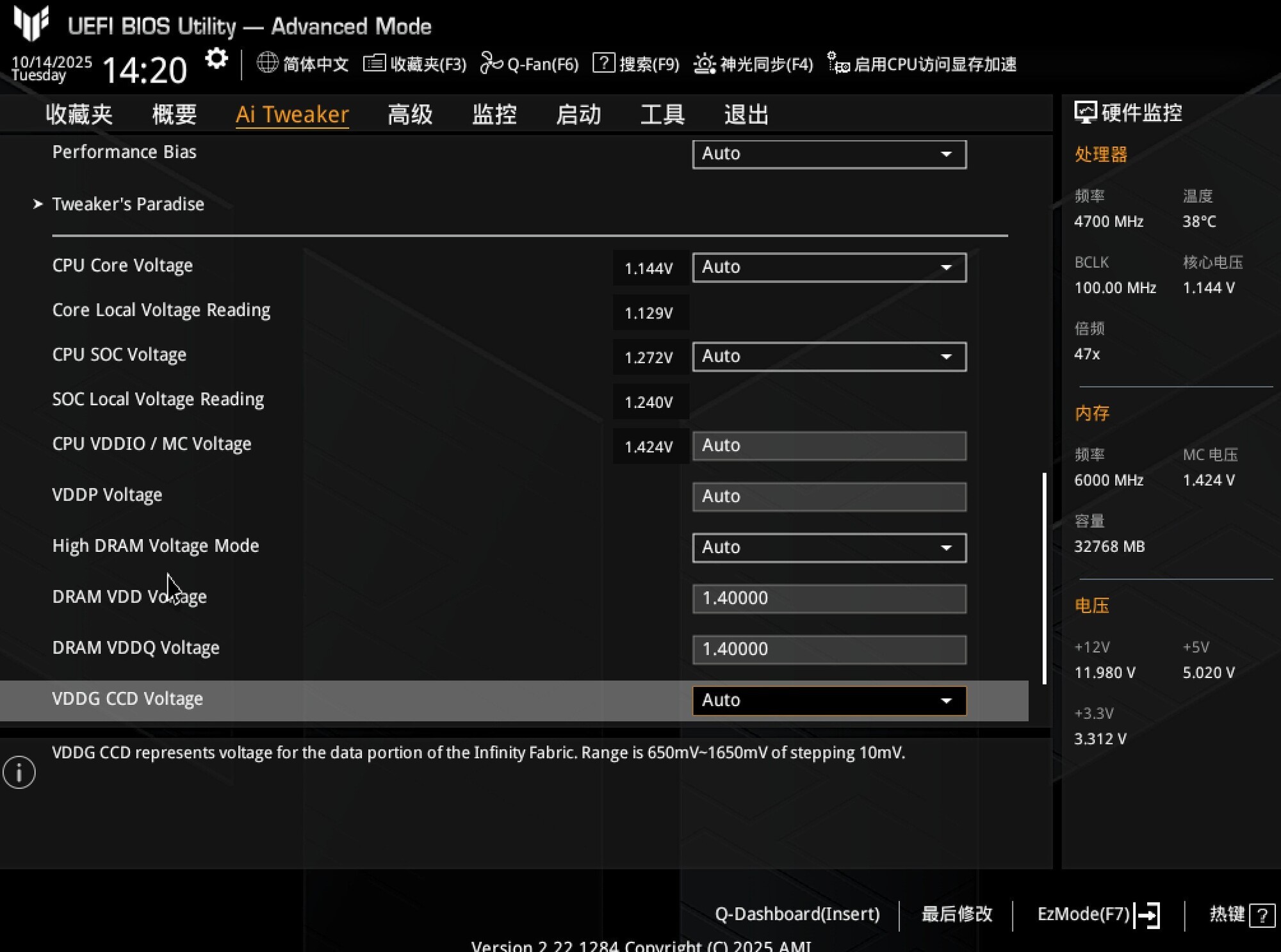Open Q-Dashboard(Insert)

click(x=797, y=914)
